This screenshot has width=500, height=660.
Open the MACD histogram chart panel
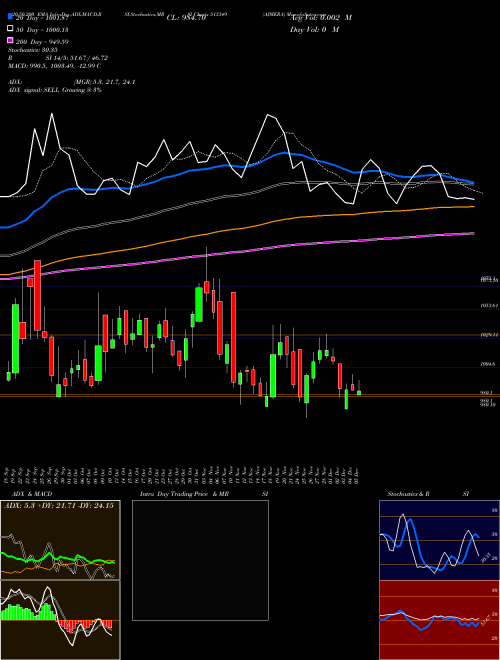point(60,620)
